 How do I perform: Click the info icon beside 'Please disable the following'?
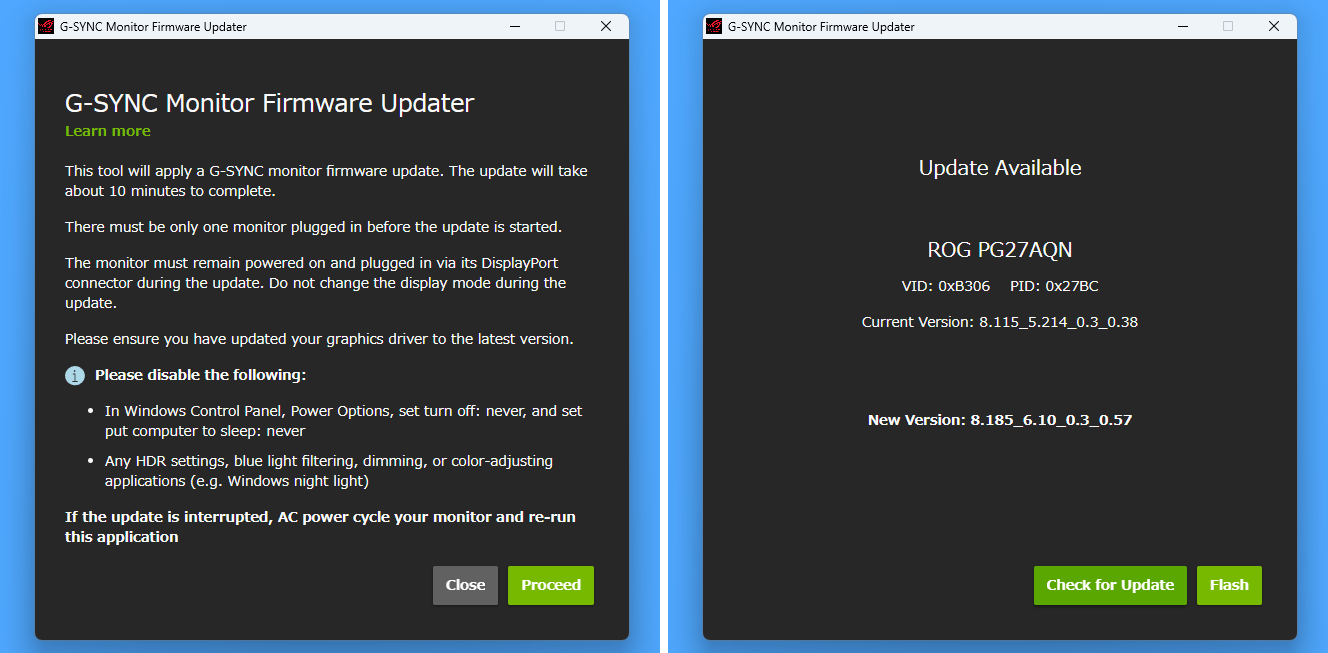click(75, 376)
